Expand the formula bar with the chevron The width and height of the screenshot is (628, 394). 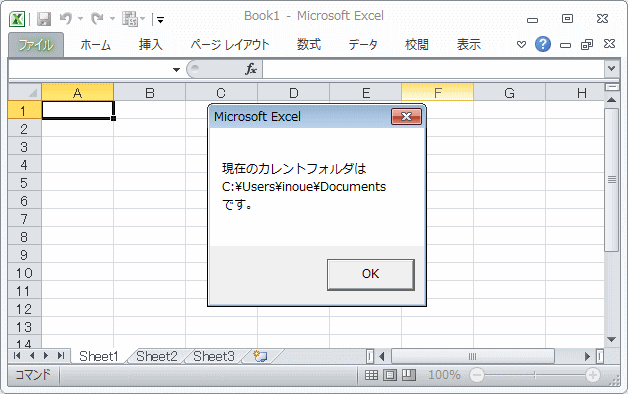point(612,69)
